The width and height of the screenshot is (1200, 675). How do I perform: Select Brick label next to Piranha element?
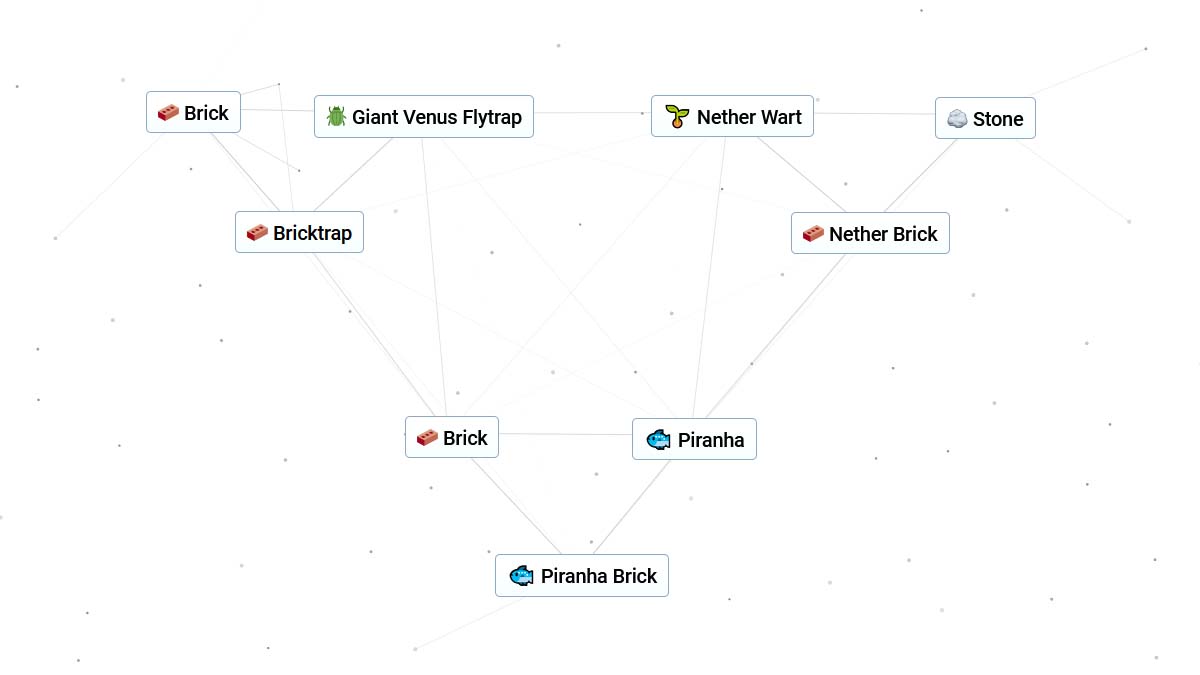pyautogui.click(x=465, y=438)
